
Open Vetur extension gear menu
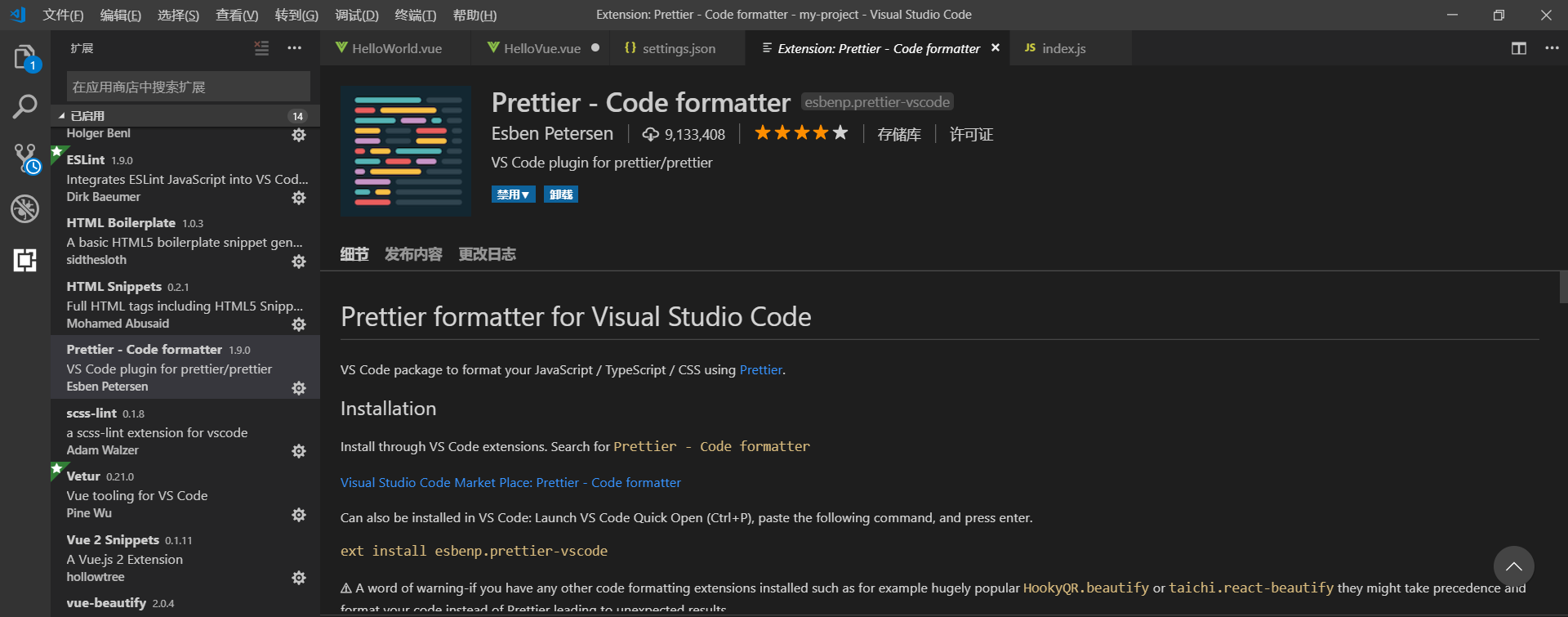pyautogui.click(x=299, y=515)
